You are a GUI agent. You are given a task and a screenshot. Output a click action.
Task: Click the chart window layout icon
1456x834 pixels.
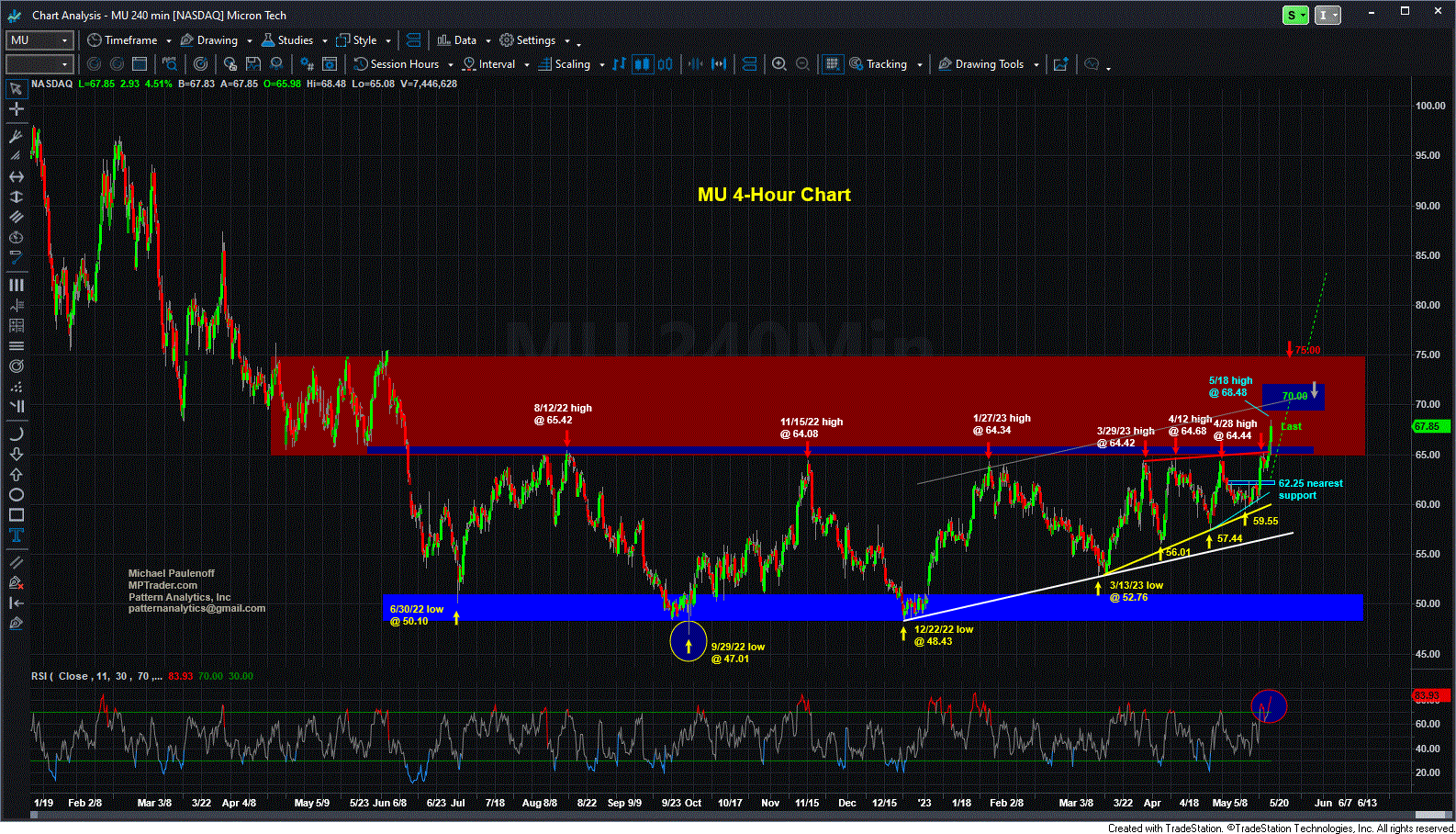pyautogui.click(x=140, y=64)
